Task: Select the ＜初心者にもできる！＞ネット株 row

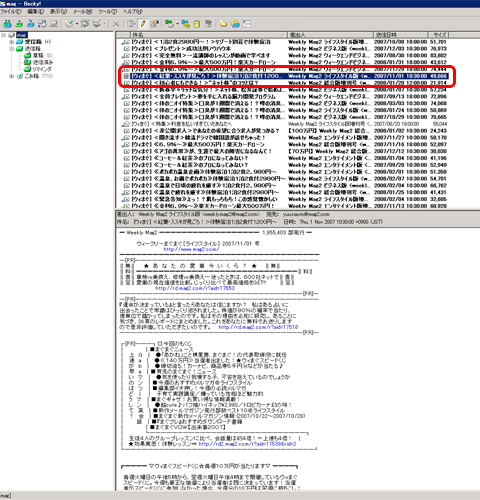Action: (x=284, y=83)
